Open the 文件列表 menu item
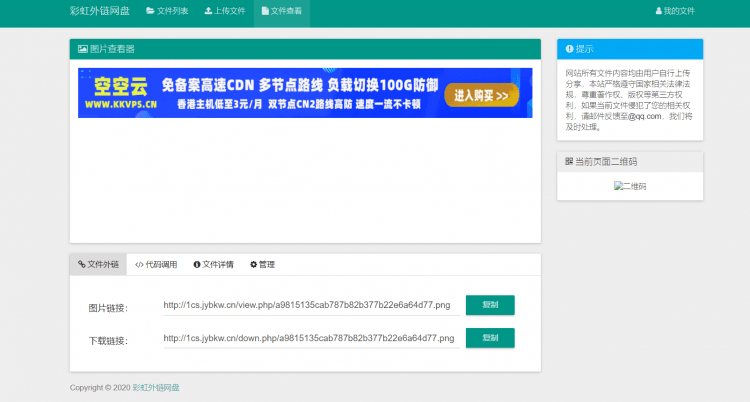750x402 pixels. click(x=167, y=11)
